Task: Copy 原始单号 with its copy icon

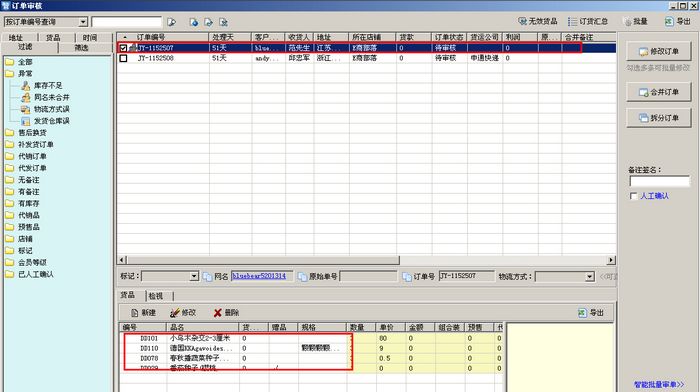Action: pos(303,277)
